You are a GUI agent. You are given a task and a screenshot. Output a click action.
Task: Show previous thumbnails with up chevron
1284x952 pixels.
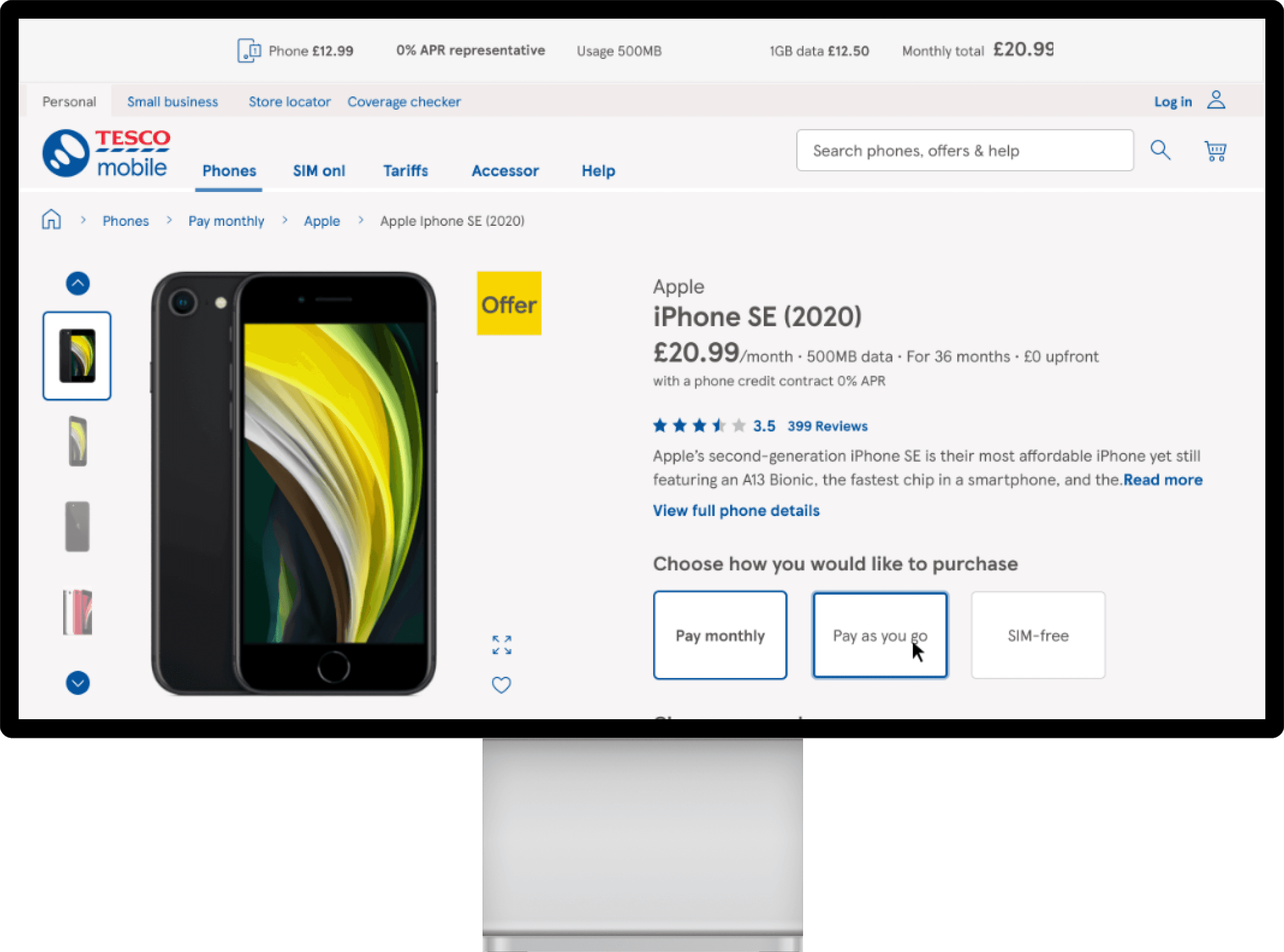[x=78, y=283]
